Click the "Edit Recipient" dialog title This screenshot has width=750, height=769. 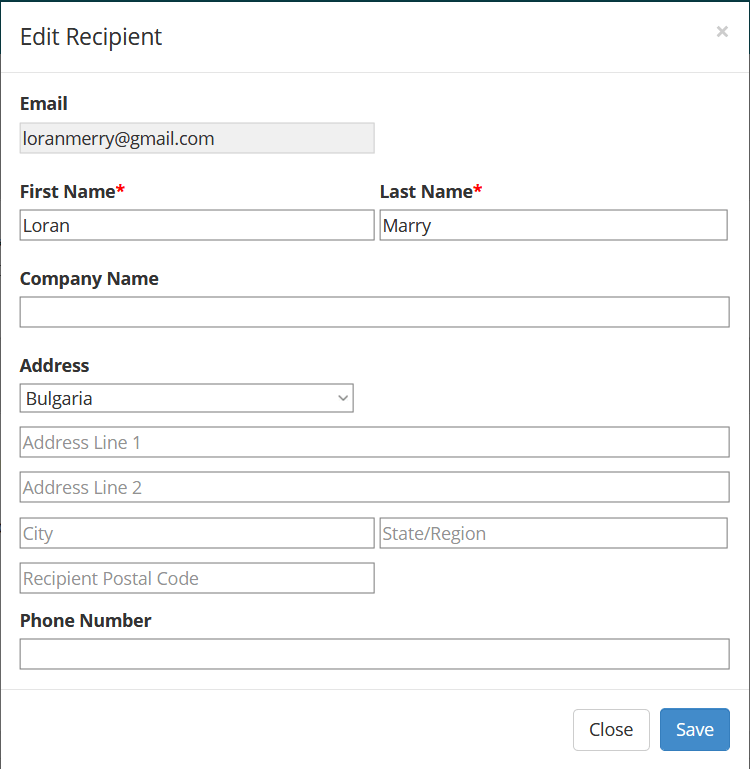(91, 37)
